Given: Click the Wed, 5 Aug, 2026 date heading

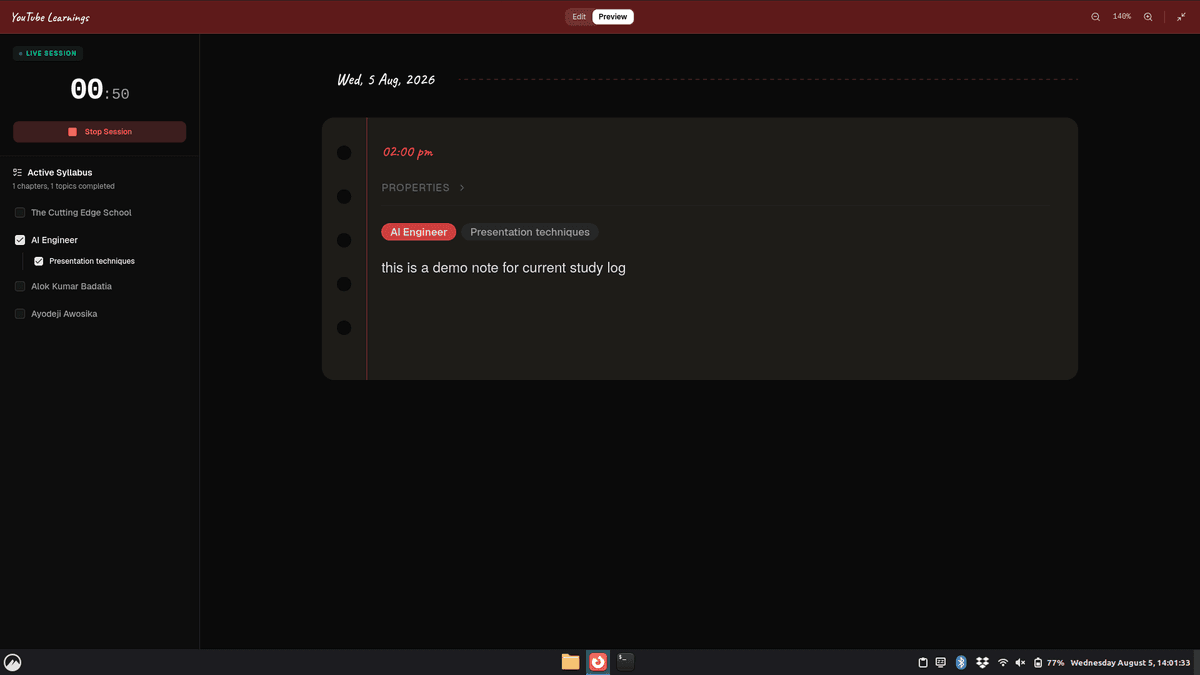Looking at the screenshot, I should pos(386,79).
